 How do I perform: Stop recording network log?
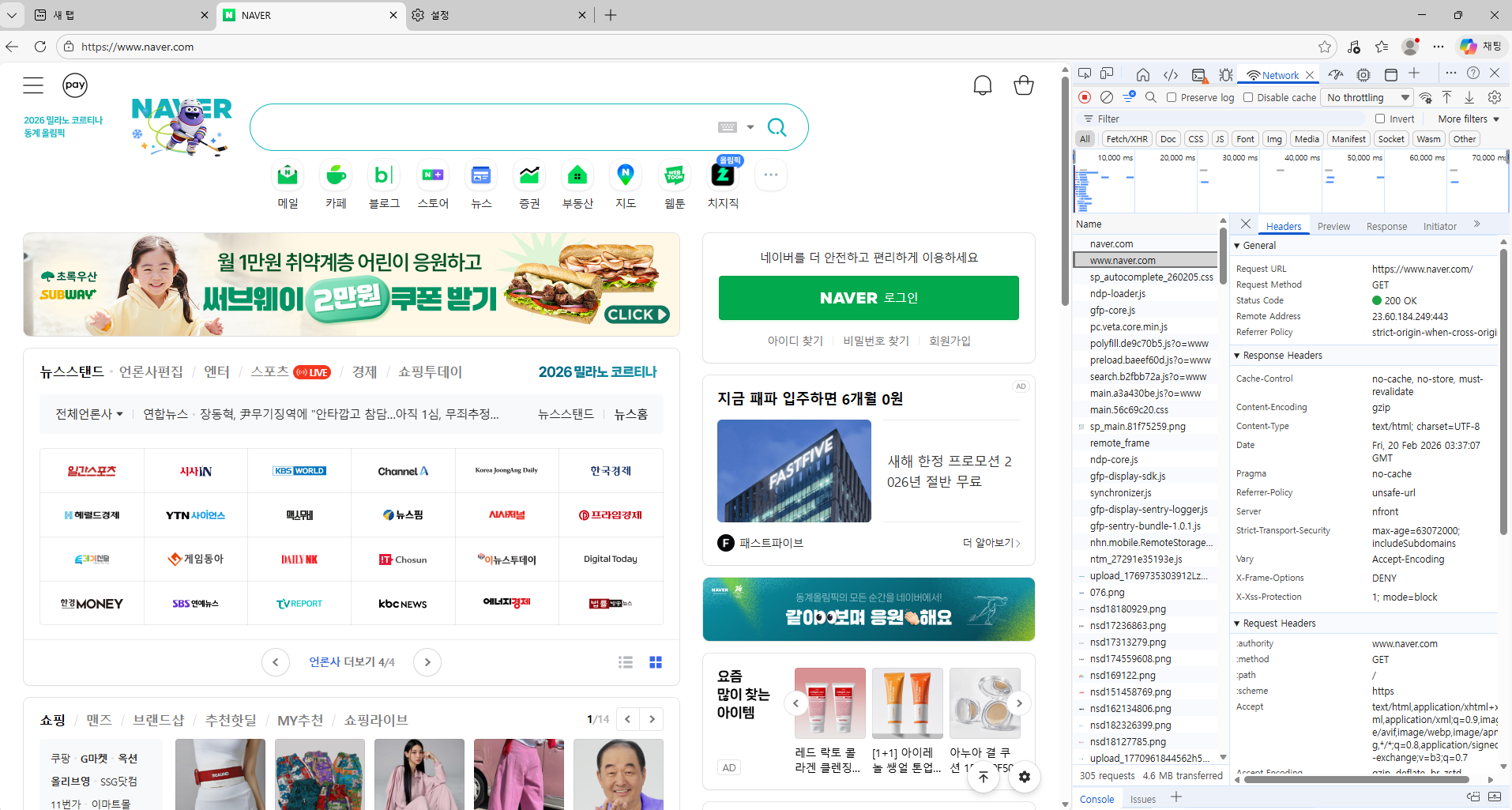pos(1085,97)
